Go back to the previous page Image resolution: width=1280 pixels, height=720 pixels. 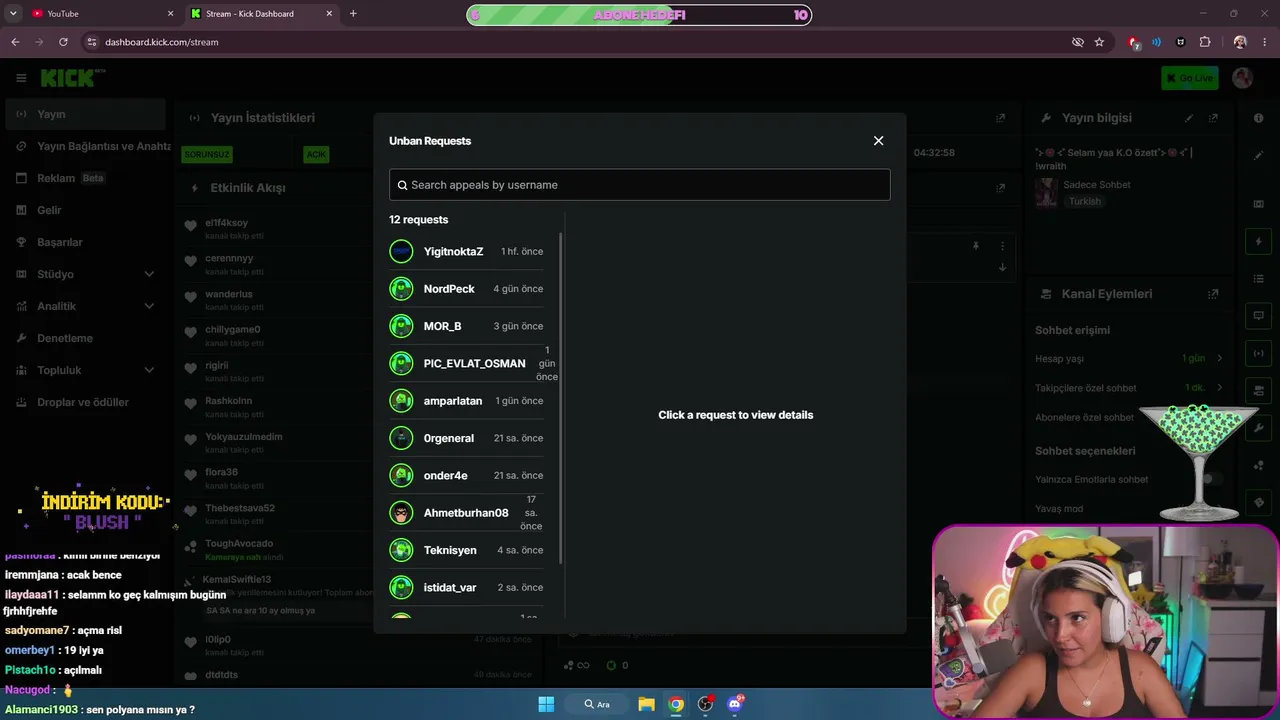(15, 42)
